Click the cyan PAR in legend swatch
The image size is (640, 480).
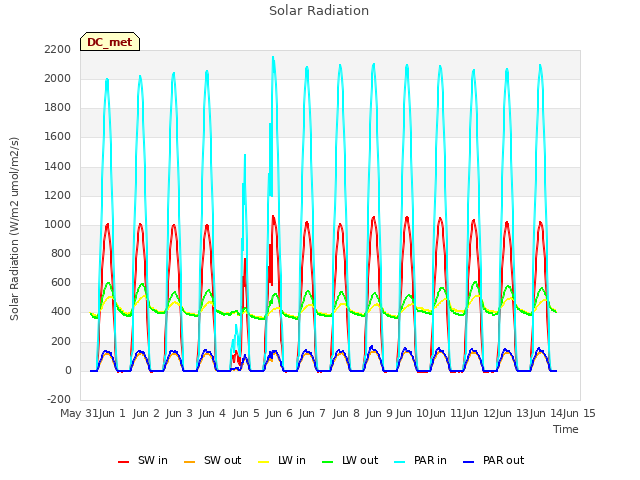400,462
